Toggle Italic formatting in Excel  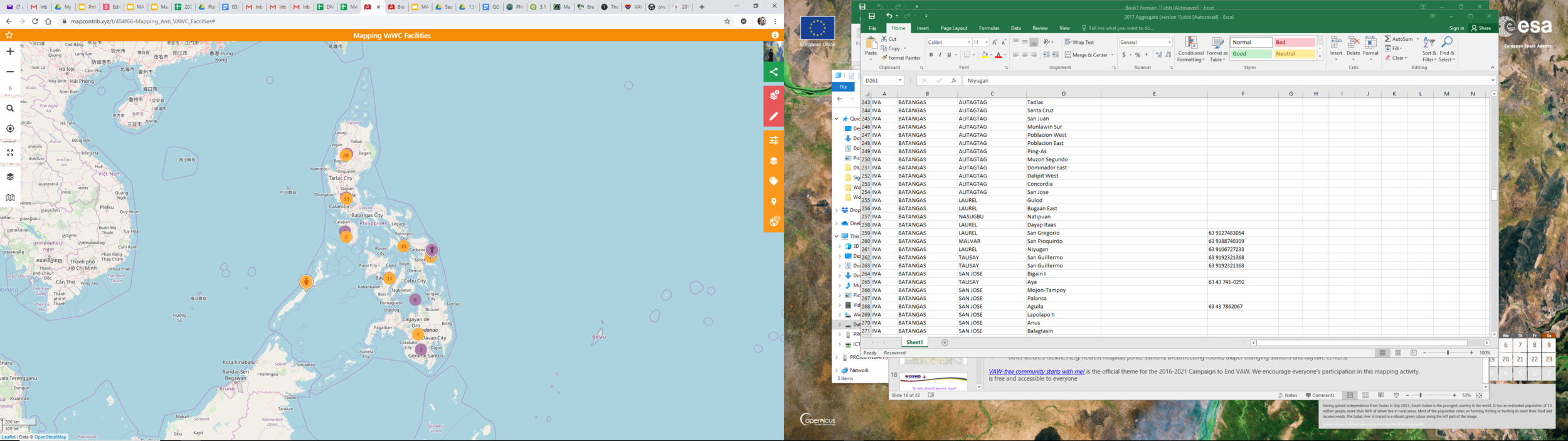pyautogui.click(x=940, y=55)
